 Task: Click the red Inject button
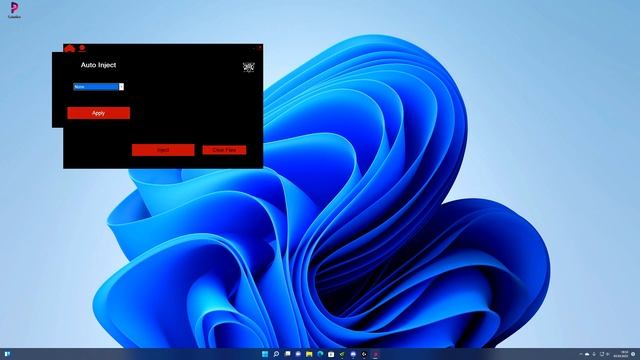(x=163, y=150)
